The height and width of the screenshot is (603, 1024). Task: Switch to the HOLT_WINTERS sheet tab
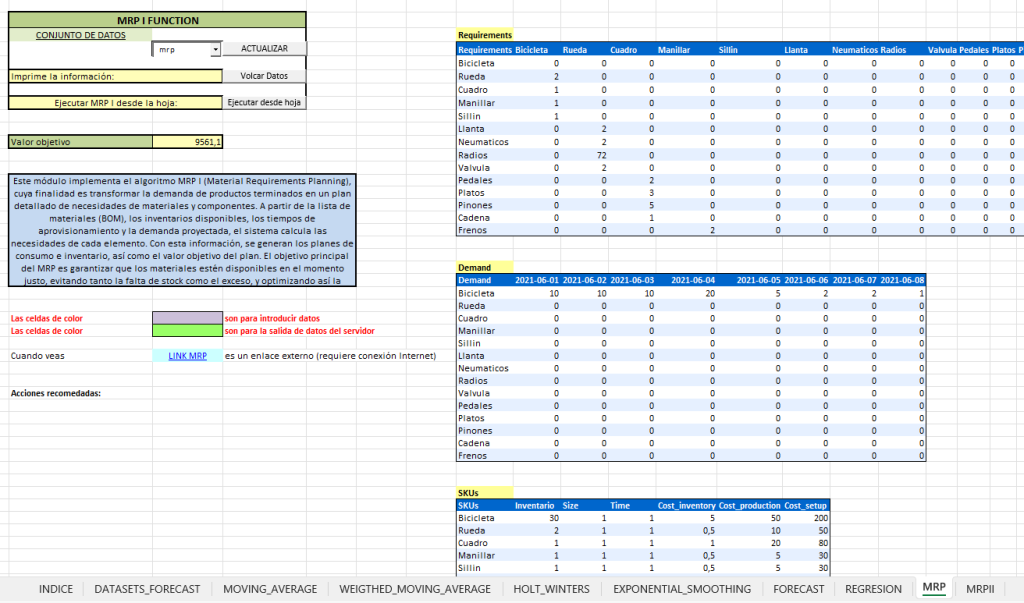point(552,589)
